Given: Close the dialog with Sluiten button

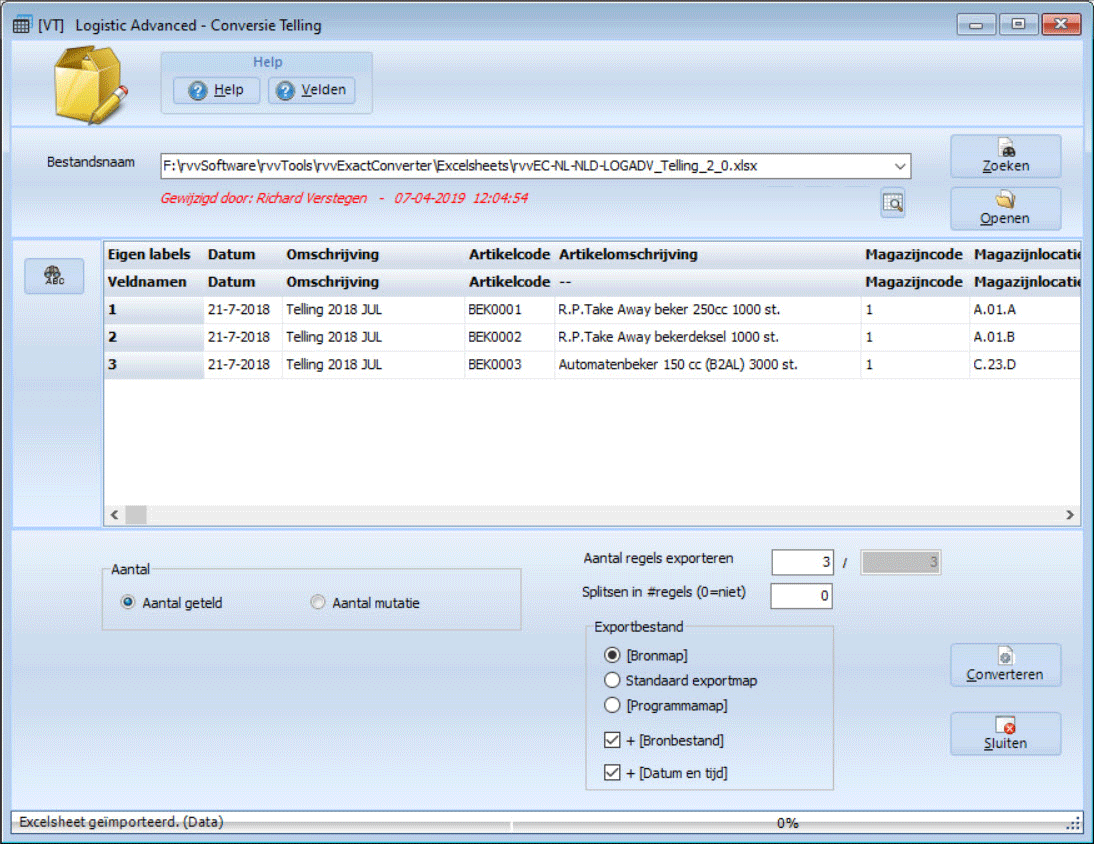Looking at the screenshot, I should click(x=1005, y=734).
